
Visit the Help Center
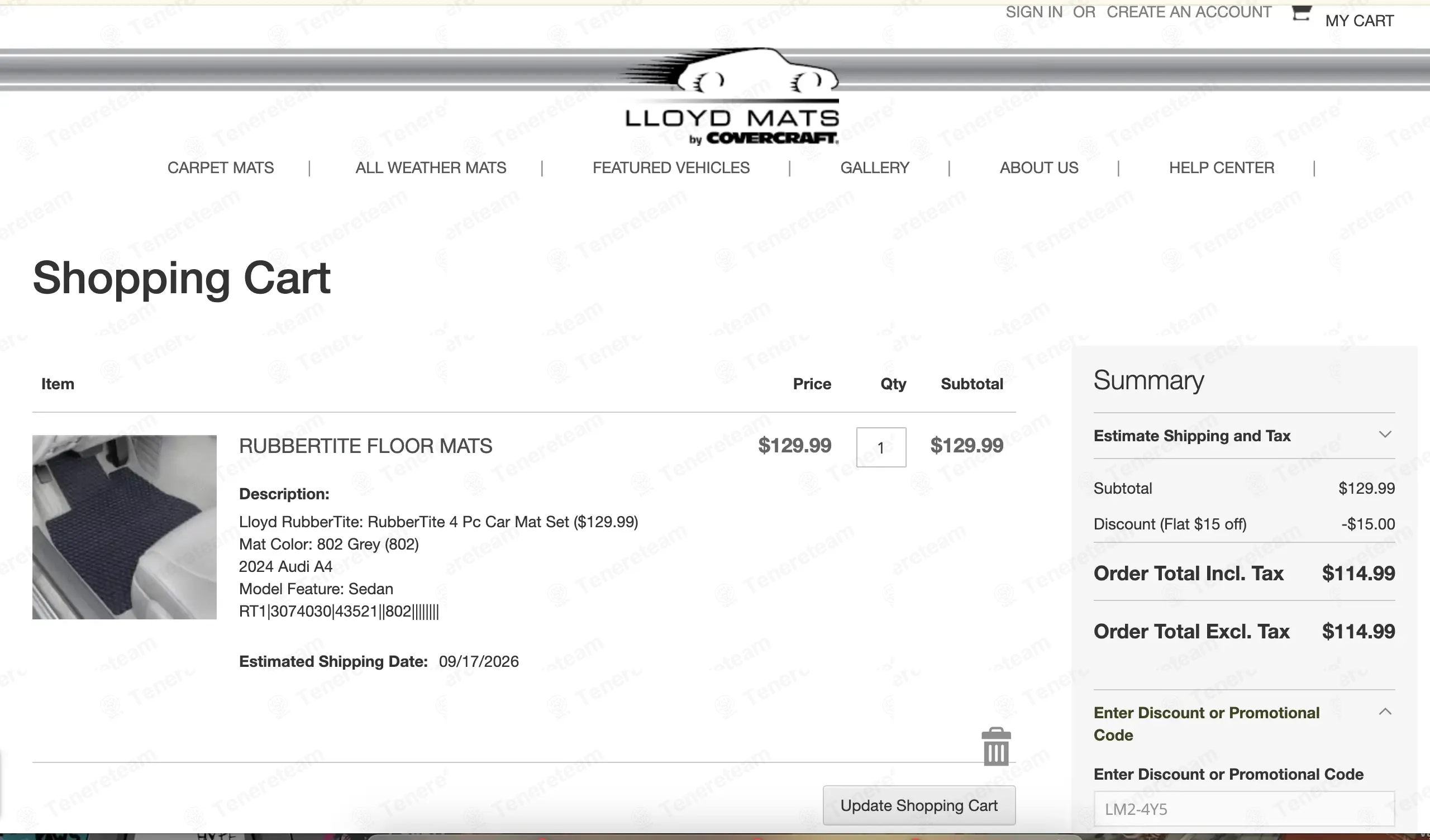[1221, 168]
